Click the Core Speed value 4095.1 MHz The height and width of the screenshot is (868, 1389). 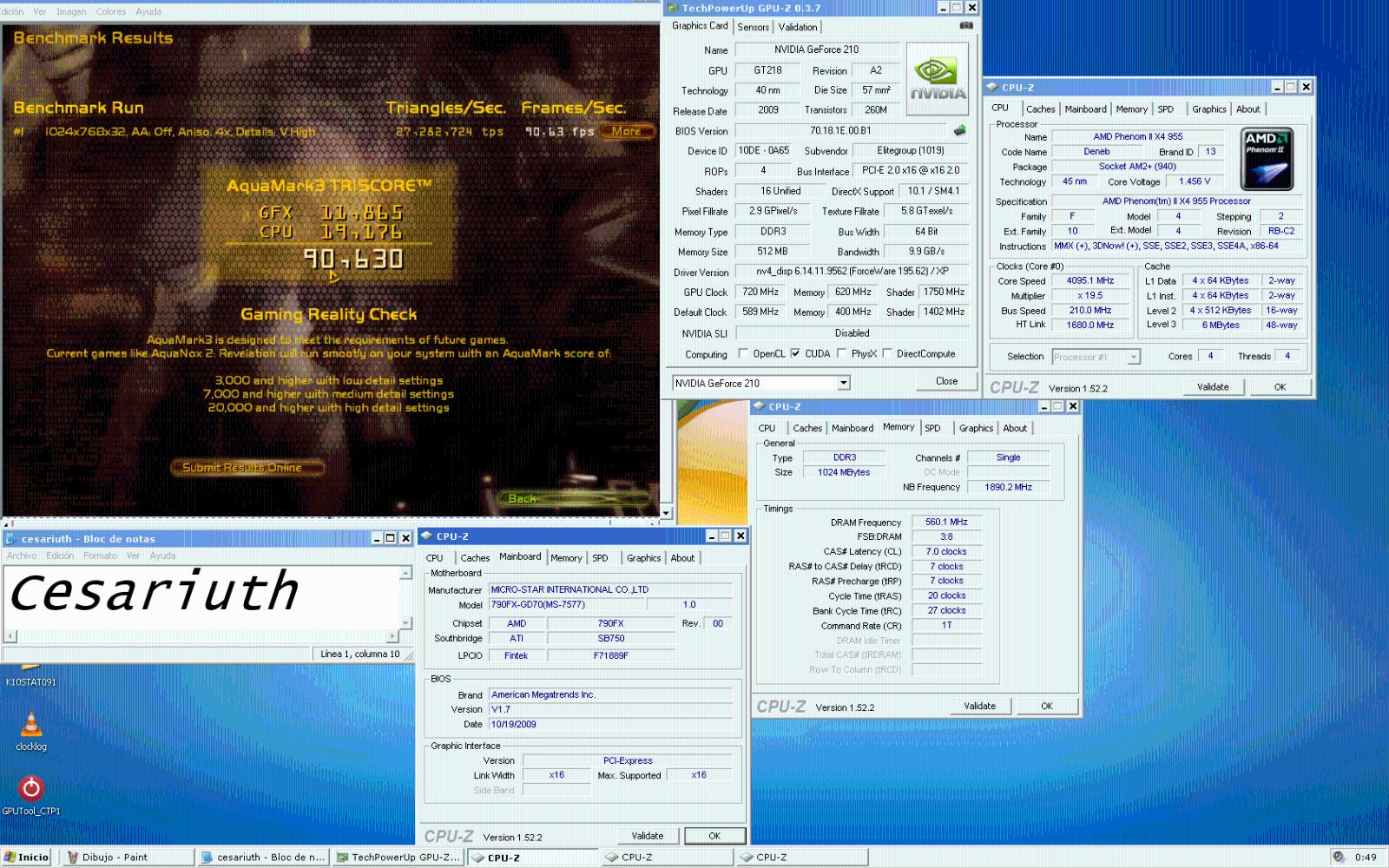pos(1090,280)
